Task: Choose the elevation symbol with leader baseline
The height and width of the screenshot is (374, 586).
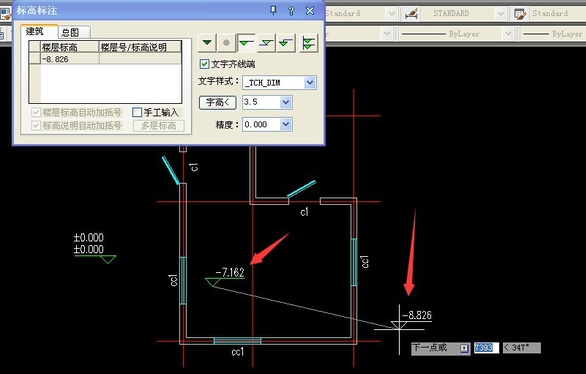Action: pos(246,43)
